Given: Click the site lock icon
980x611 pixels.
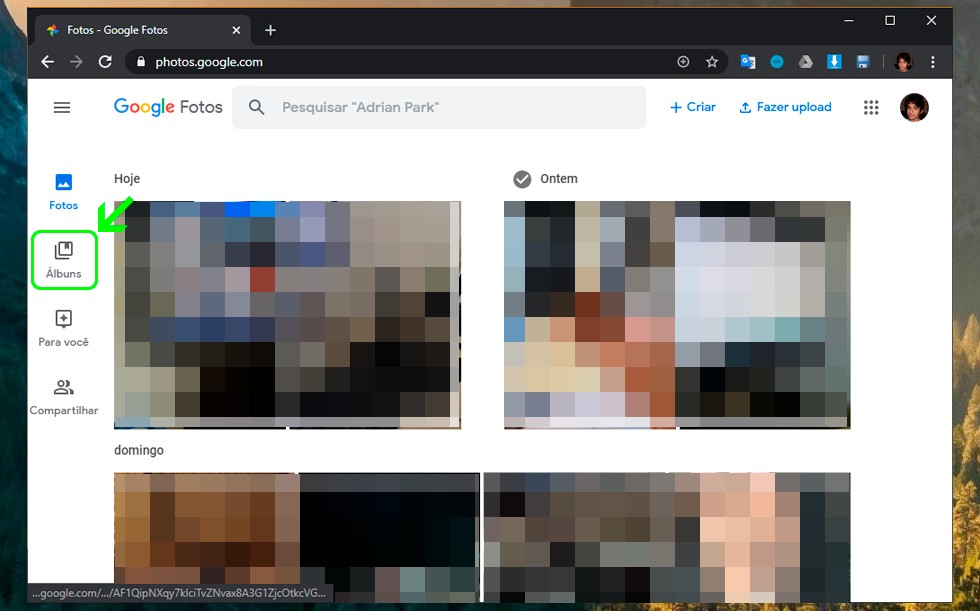Looking at the screenshot, I should 141,62.
